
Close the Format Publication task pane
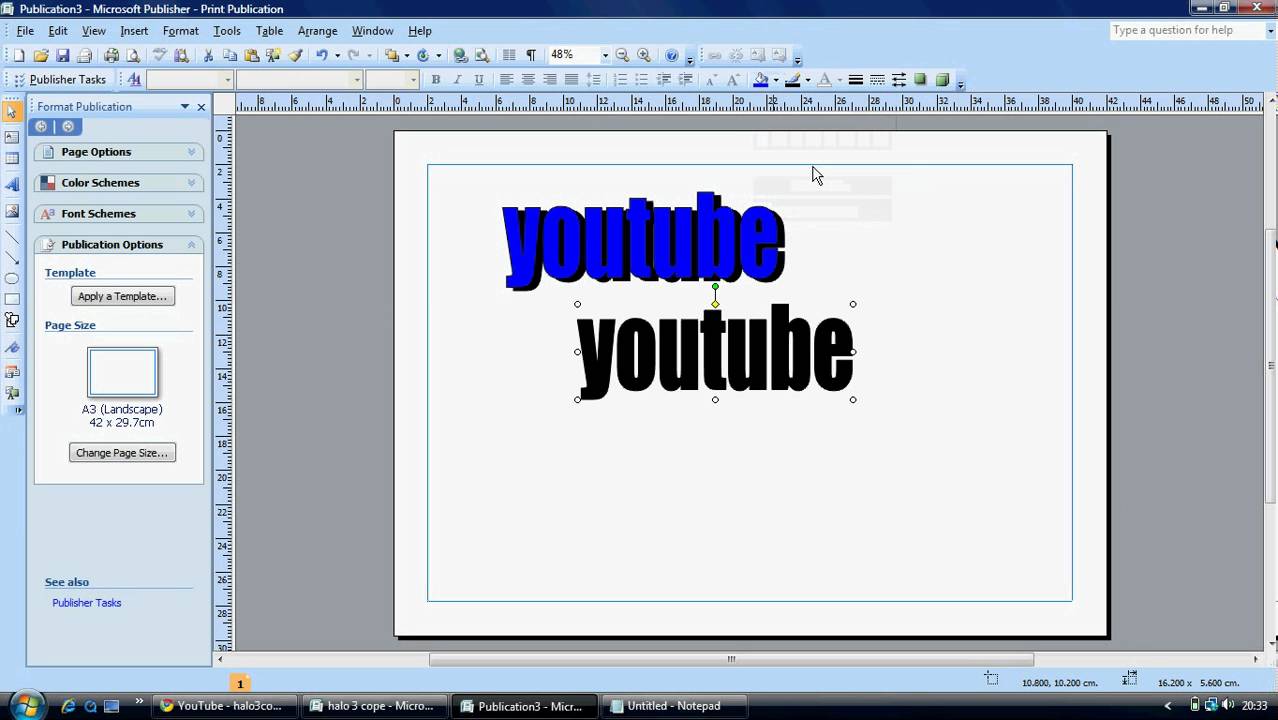coord(201,107)
